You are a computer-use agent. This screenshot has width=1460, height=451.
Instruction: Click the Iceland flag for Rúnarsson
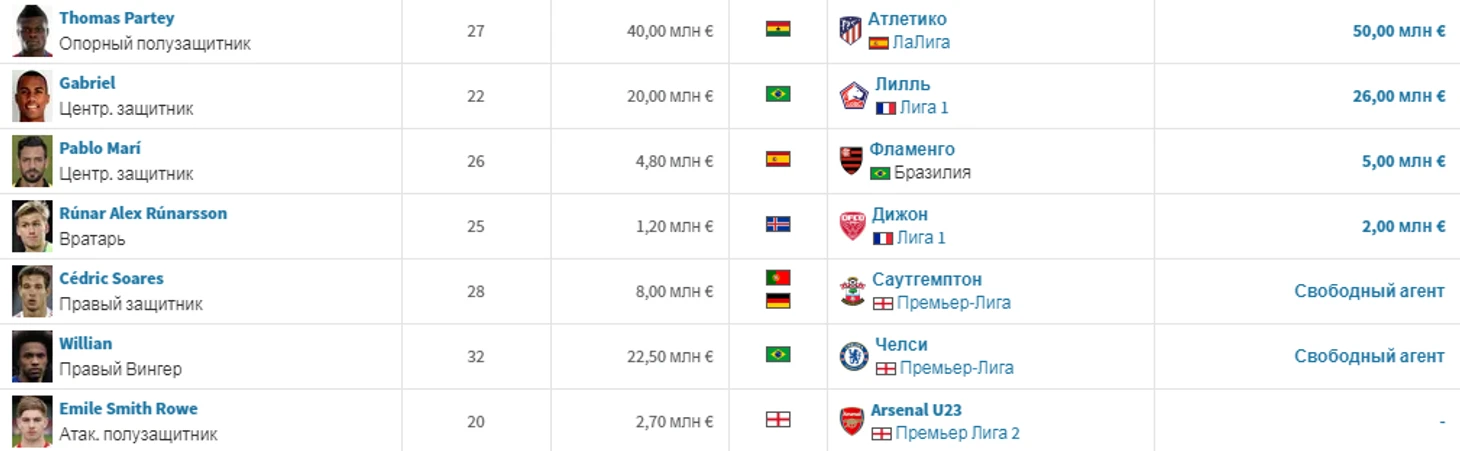[x=778, y=225]
